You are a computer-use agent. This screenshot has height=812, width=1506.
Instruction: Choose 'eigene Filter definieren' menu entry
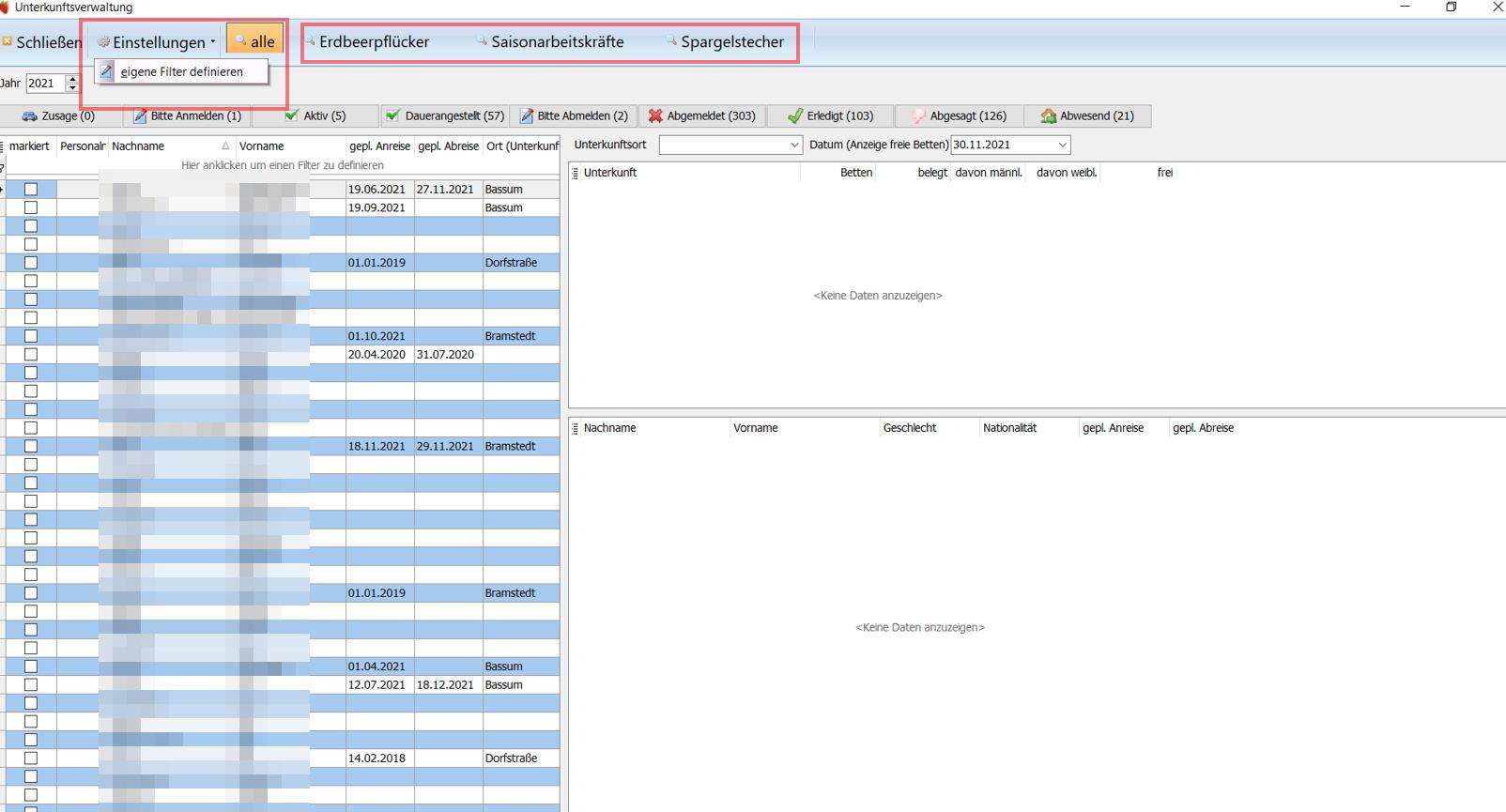181,71
